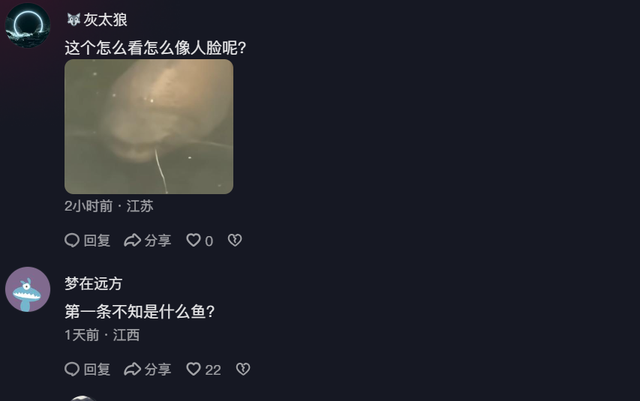Tap the broken heart under 梦在远方's comment
This screenshot has height=401, width=640.
[243, 369]
